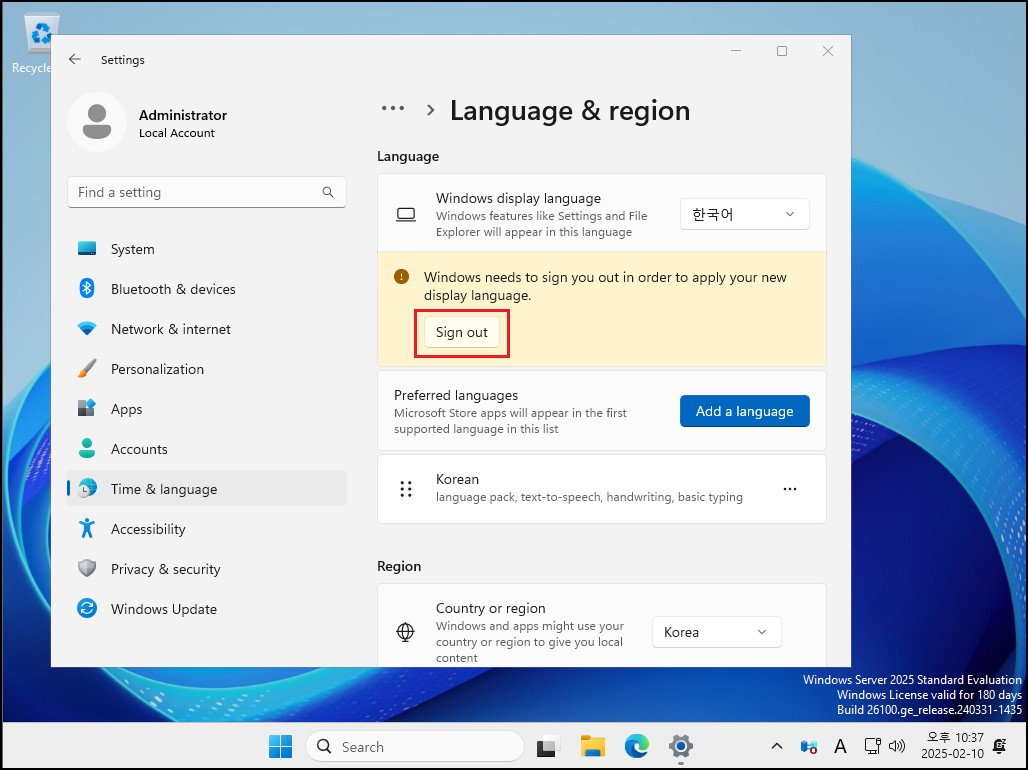Click the Time & language clock-globe icon

(87, 489)
